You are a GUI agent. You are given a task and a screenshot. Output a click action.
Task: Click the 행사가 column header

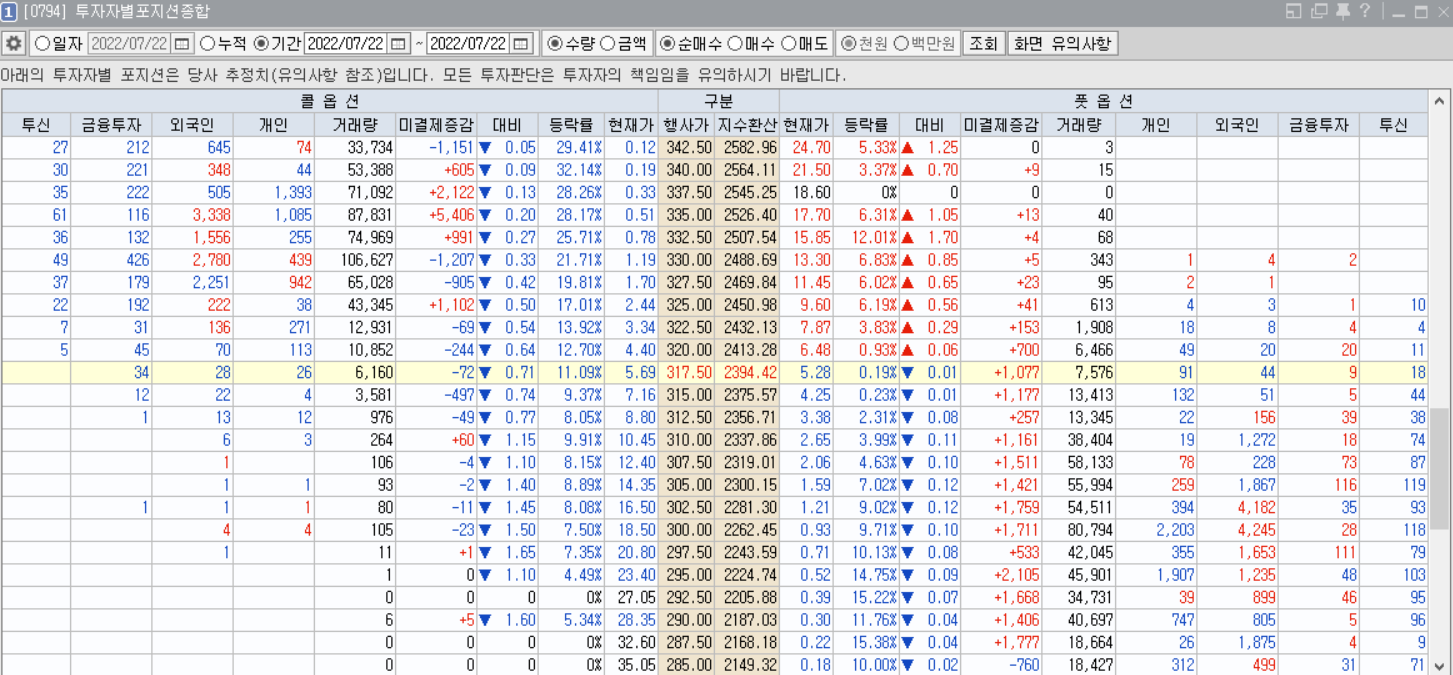click(x=685, y=125)
